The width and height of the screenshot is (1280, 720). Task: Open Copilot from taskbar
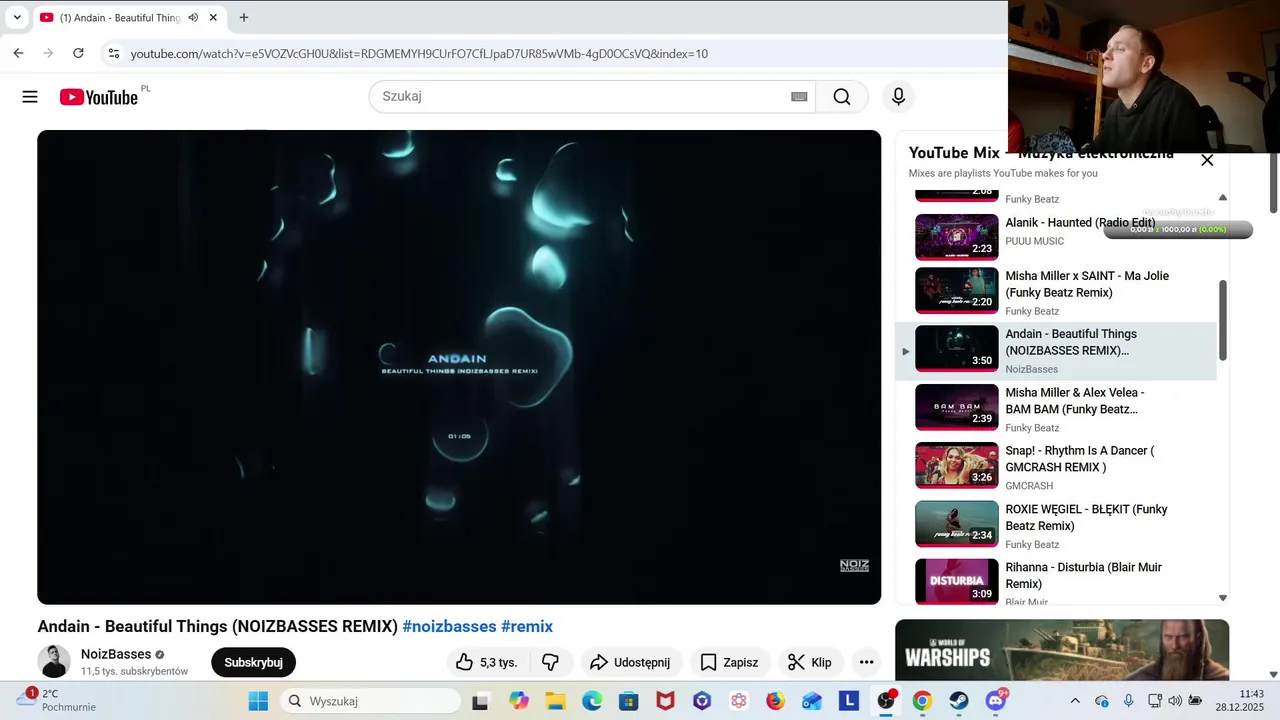pyautogui.click(x=518, y=701)
